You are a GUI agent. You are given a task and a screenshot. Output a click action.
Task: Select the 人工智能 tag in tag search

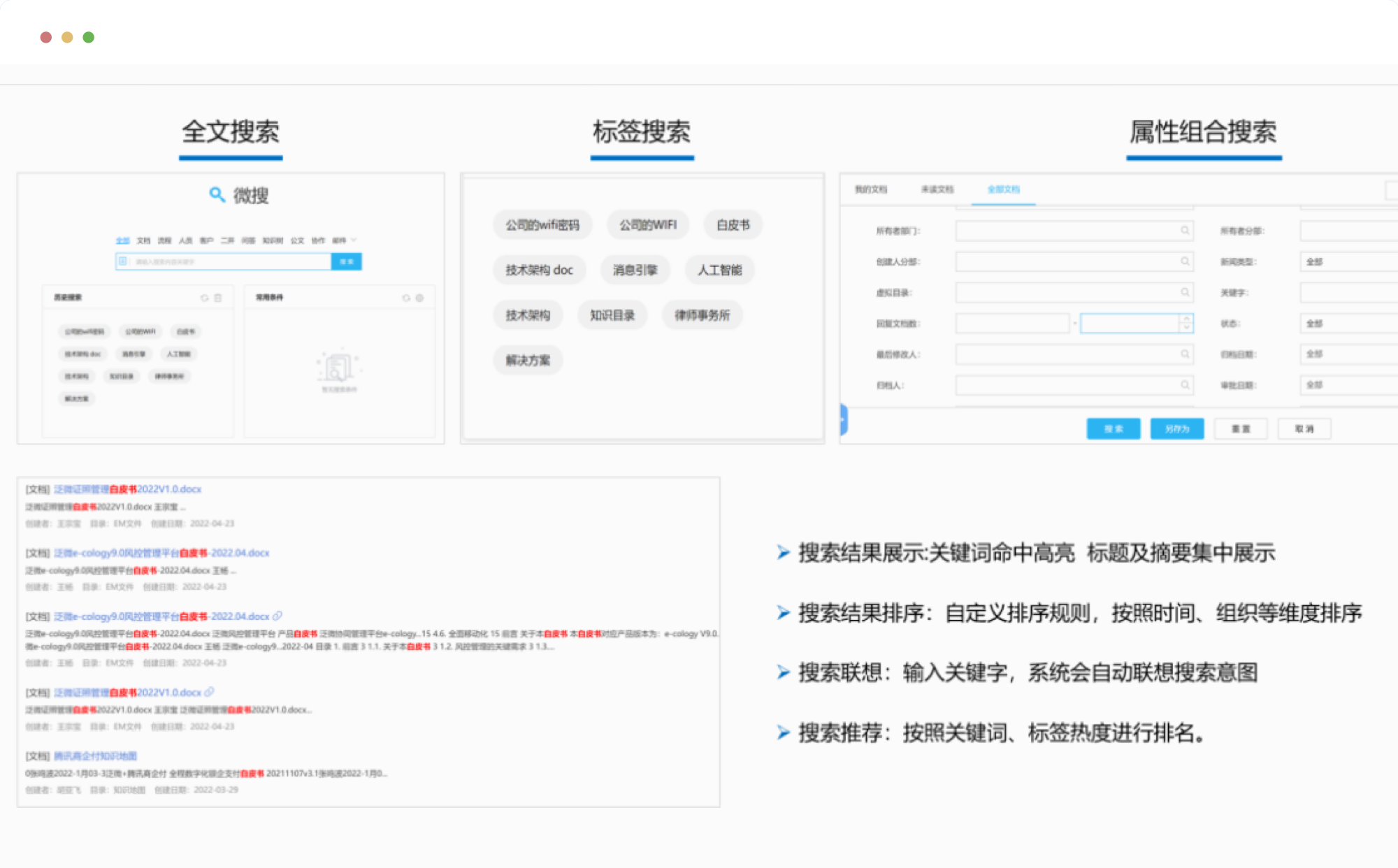tap(719, 270)
